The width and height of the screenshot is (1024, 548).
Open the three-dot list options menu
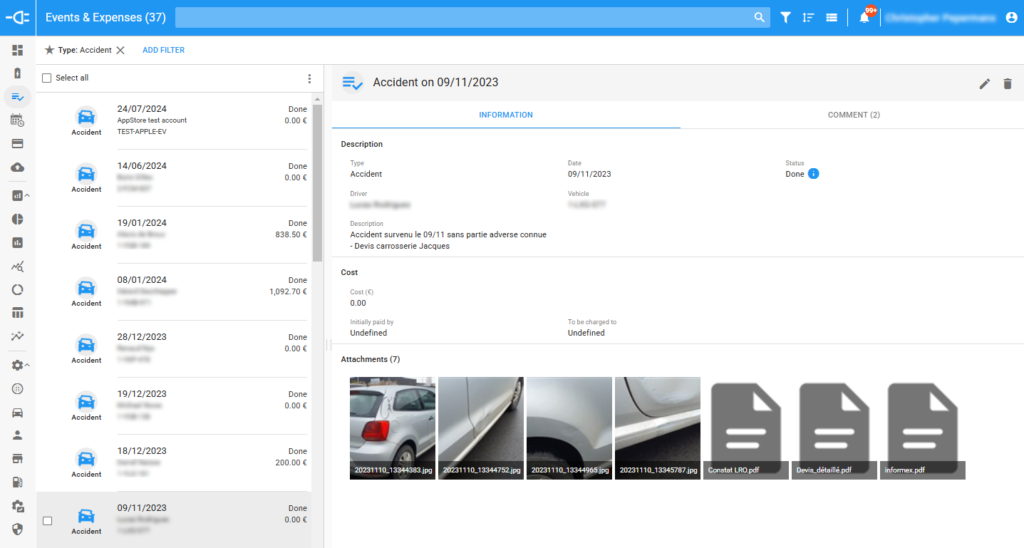point(308,78)
